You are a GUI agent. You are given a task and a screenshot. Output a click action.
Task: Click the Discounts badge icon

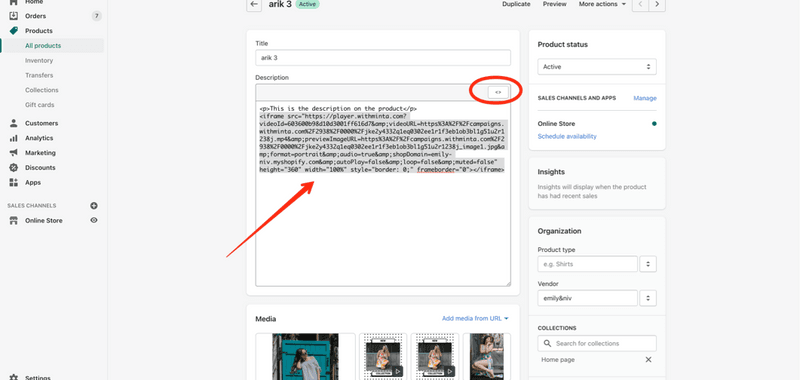[x=14, y=167]
